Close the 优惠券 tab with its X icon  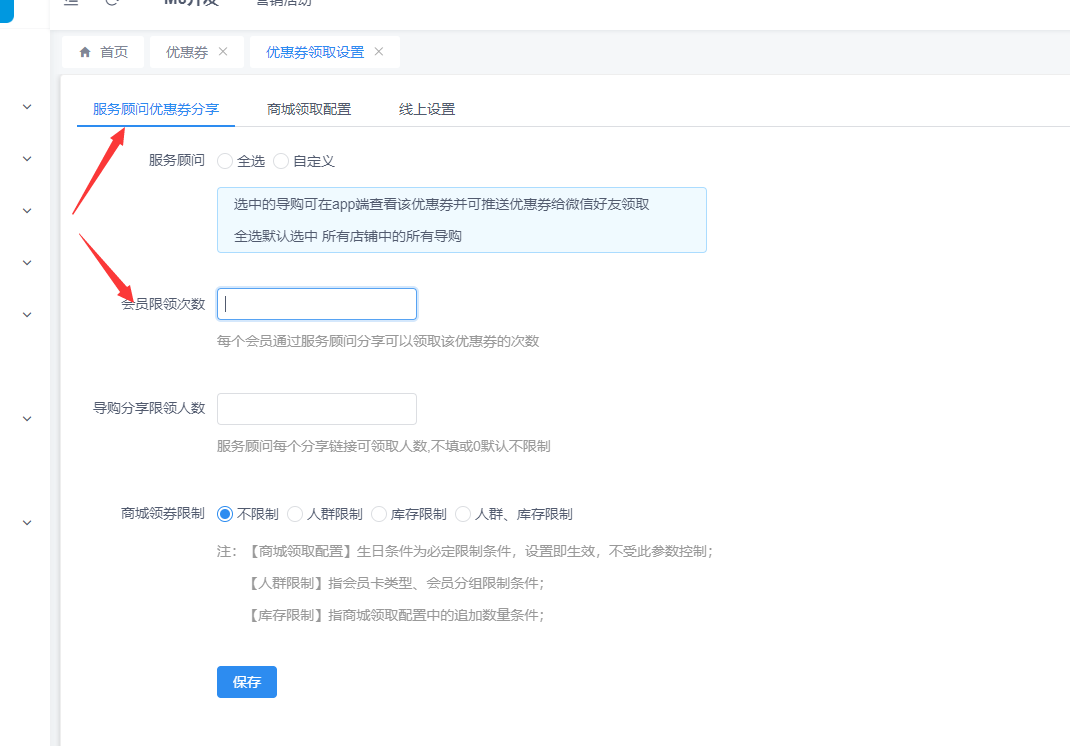pos(223,52)
